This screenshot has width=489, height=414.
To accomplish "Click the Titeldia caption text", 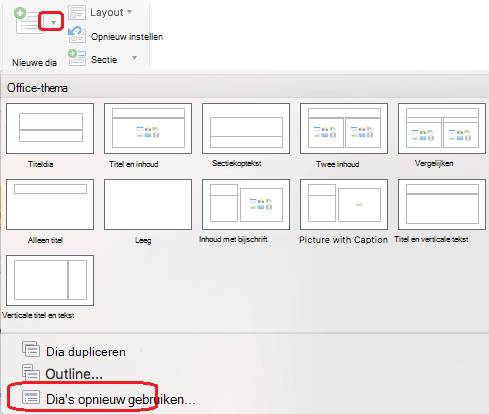I will (x=41, y=164).
